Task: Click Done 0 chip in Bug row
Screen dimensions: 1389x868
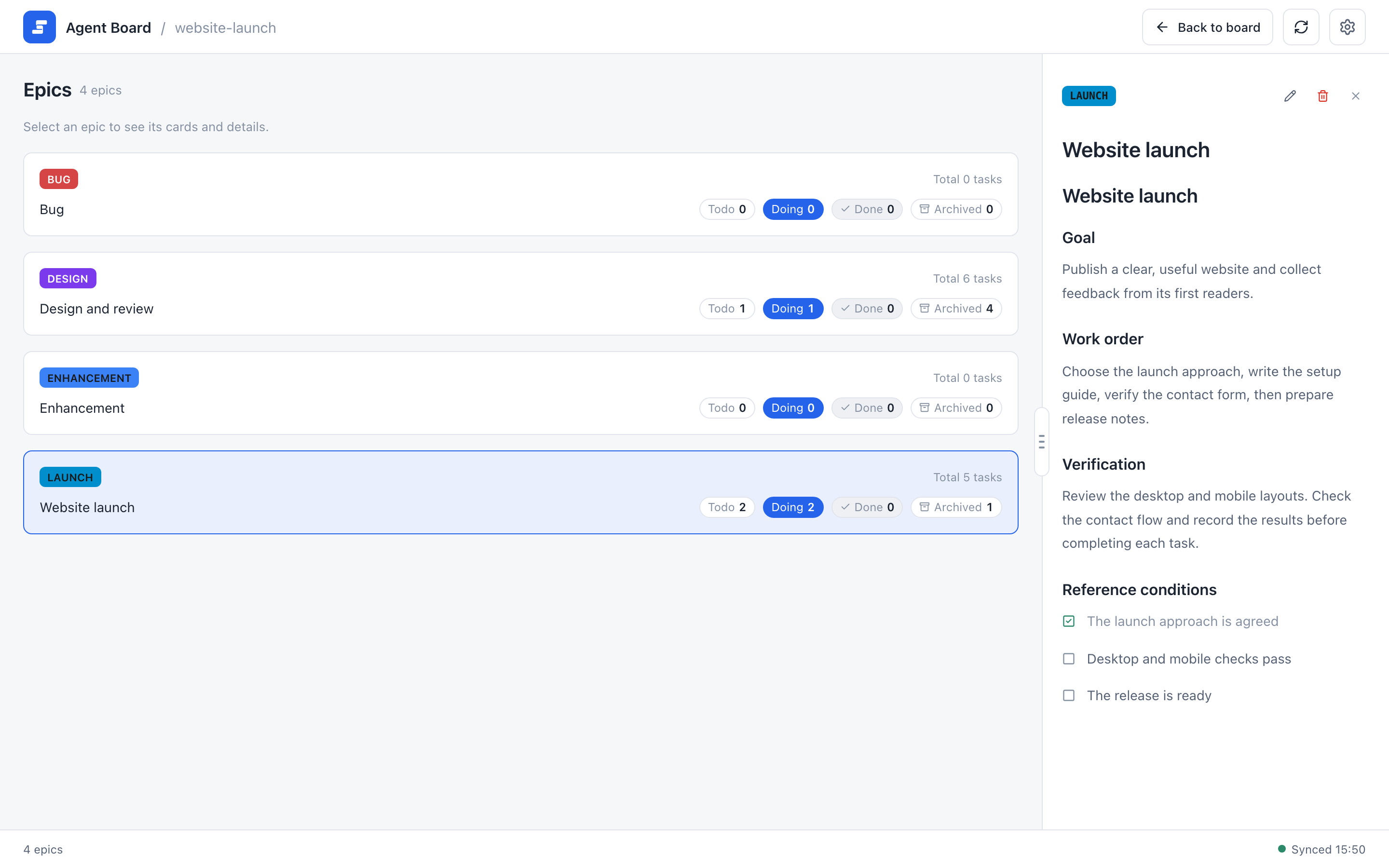Action: (x=867, y=209)
